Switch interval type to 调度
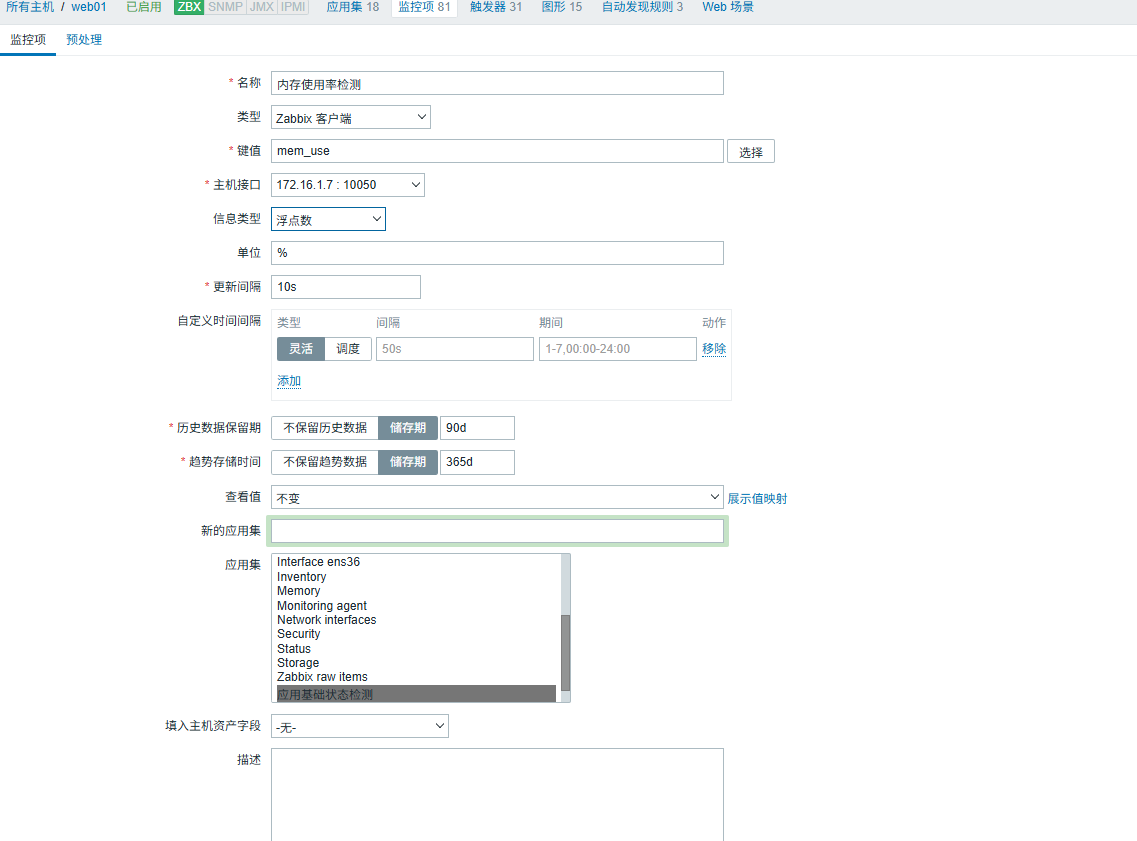The image size is (1137, 841). click(x=348, y=349)
